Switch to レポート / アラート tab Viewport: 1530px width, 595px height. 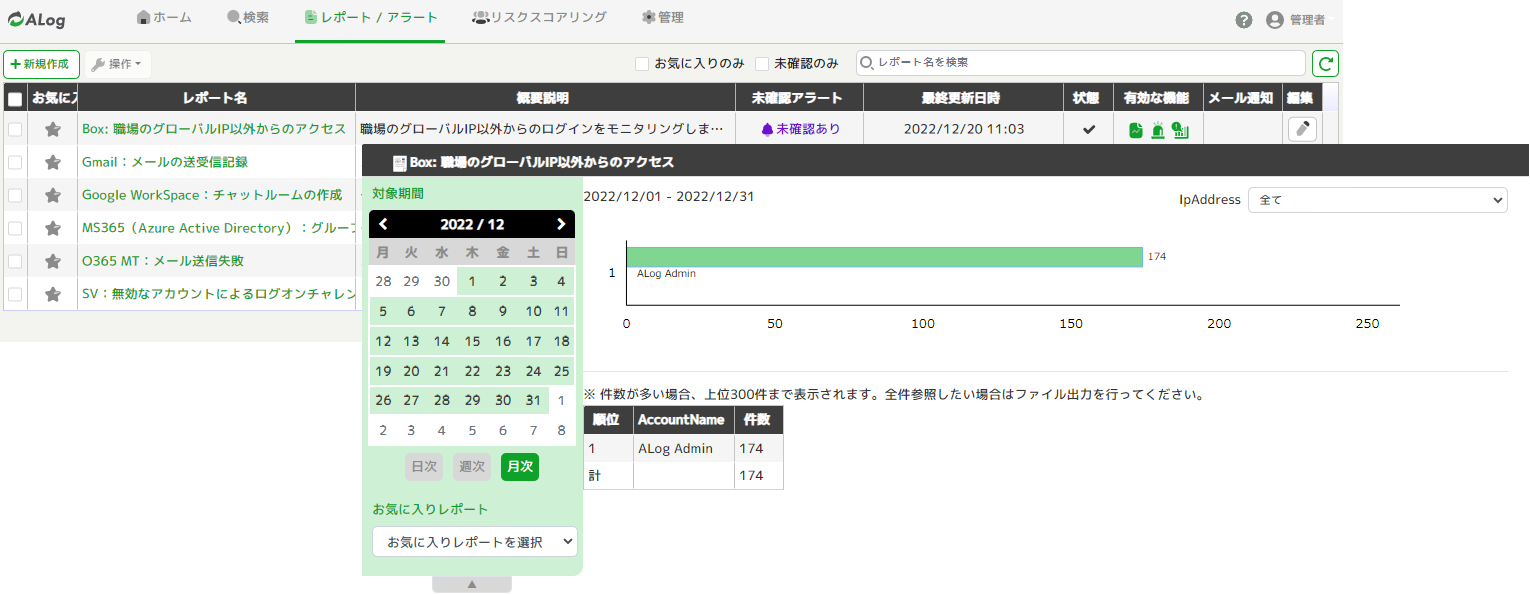pyautogui.click(x=371, y=17)
